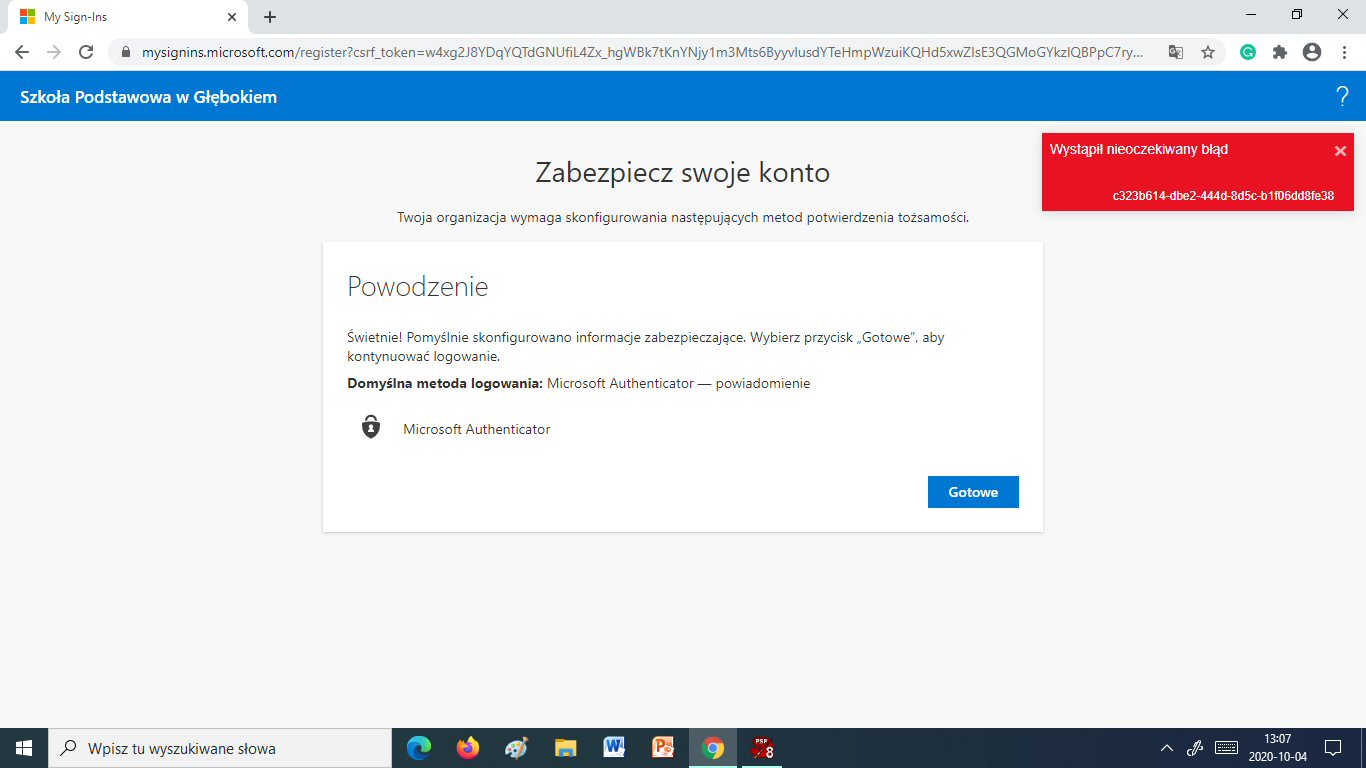Click the Microsoft Authenticator lock icon
Image resolution: width=1366 pixels, height=768 pixels.
click(371, 428)
